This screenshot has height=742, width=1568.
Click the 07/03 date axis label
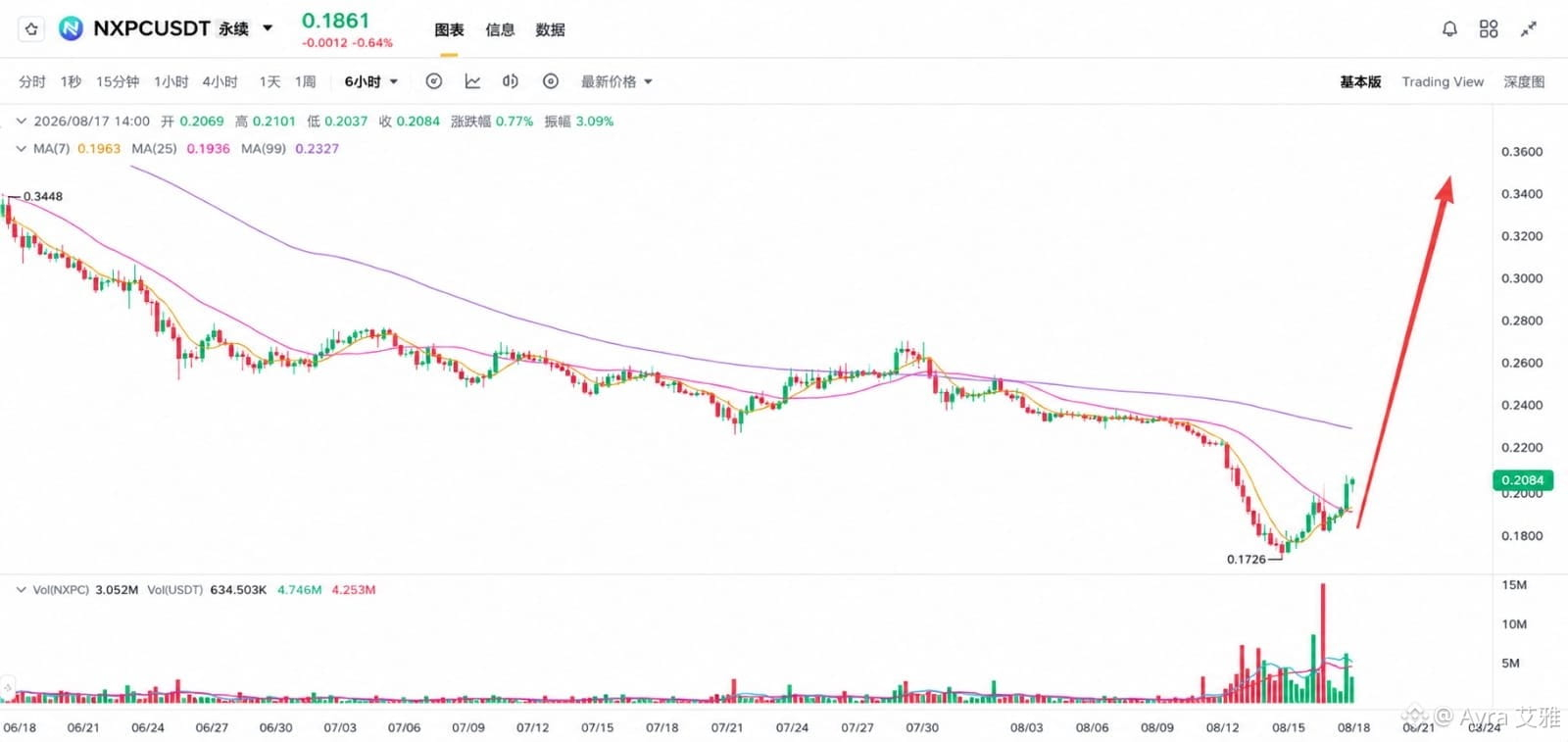coord(340,727)
